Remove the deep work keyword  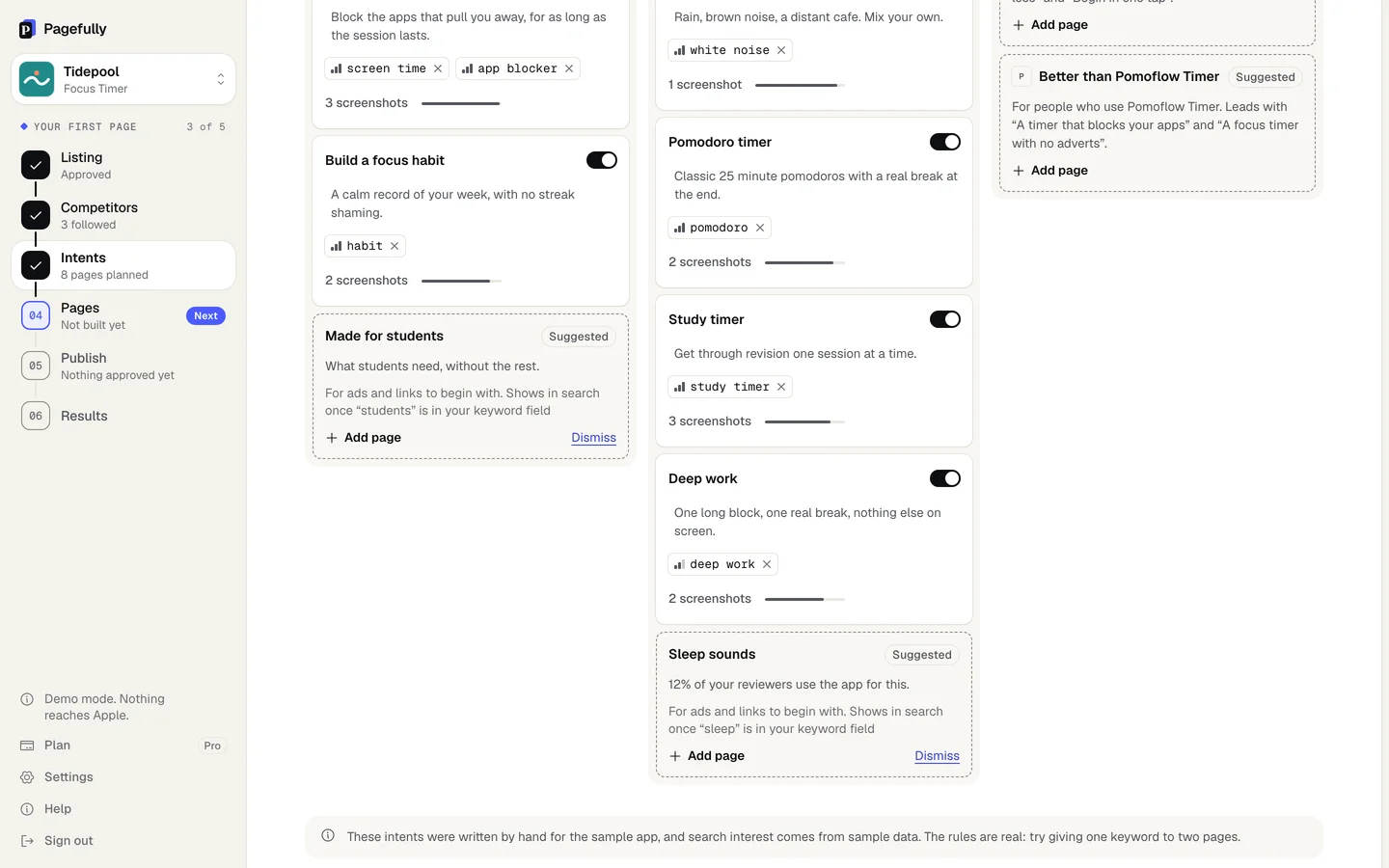click(767, 564)
